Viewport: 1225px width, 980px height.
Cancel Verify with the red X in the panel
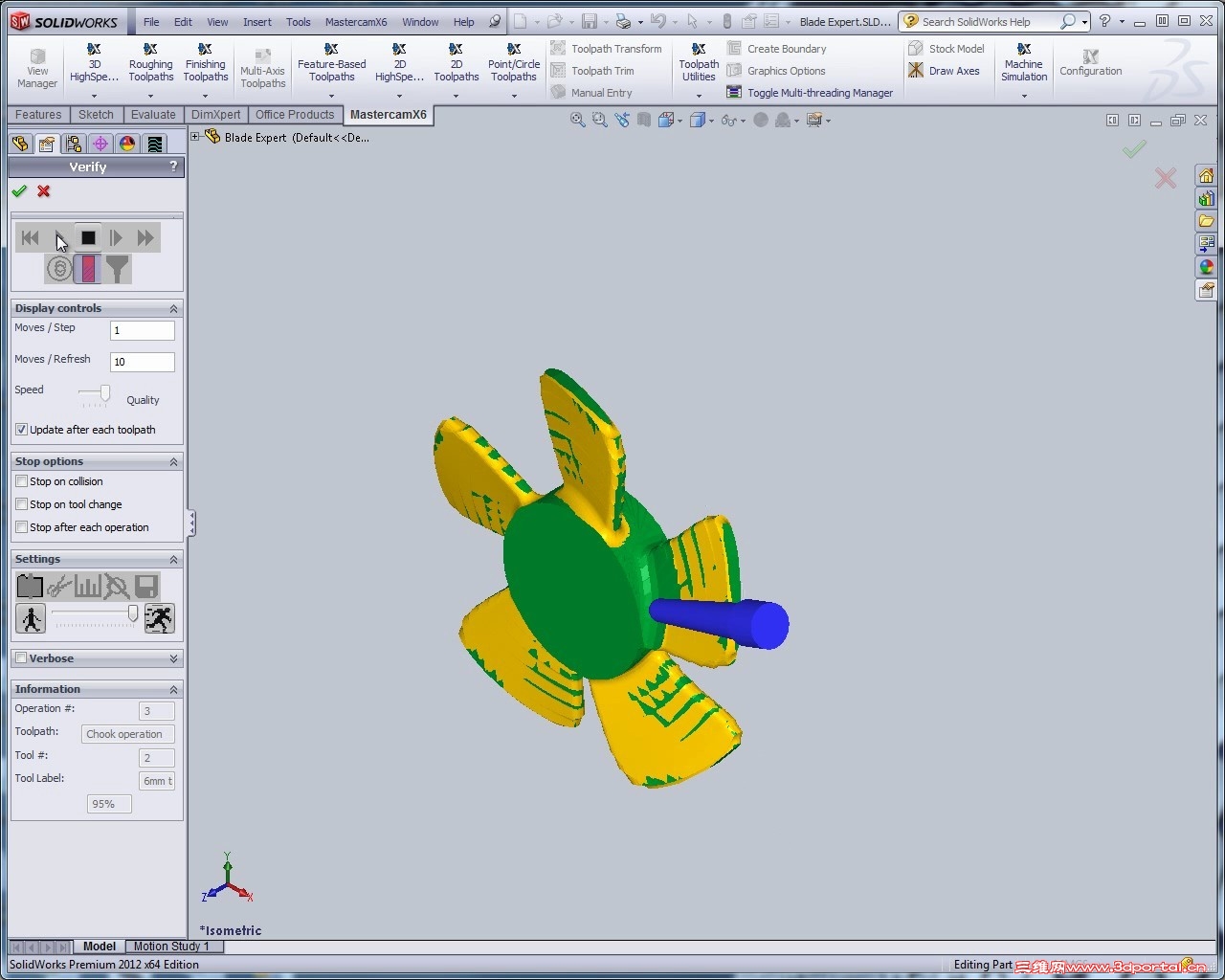click(x=44, y=191)
